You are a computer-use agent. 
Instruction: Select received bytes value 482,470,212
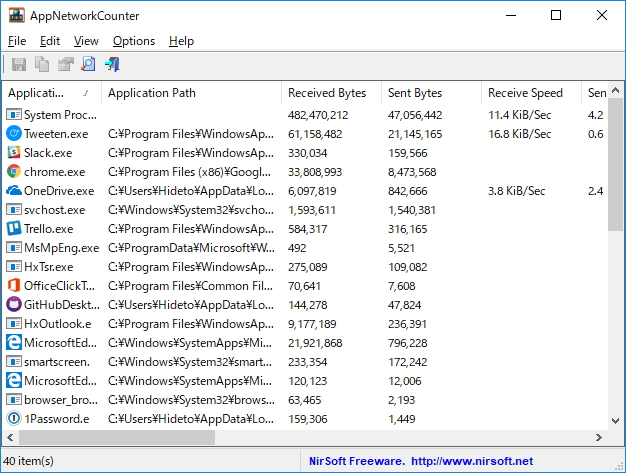pyautogui.click(x=318, y=115)
